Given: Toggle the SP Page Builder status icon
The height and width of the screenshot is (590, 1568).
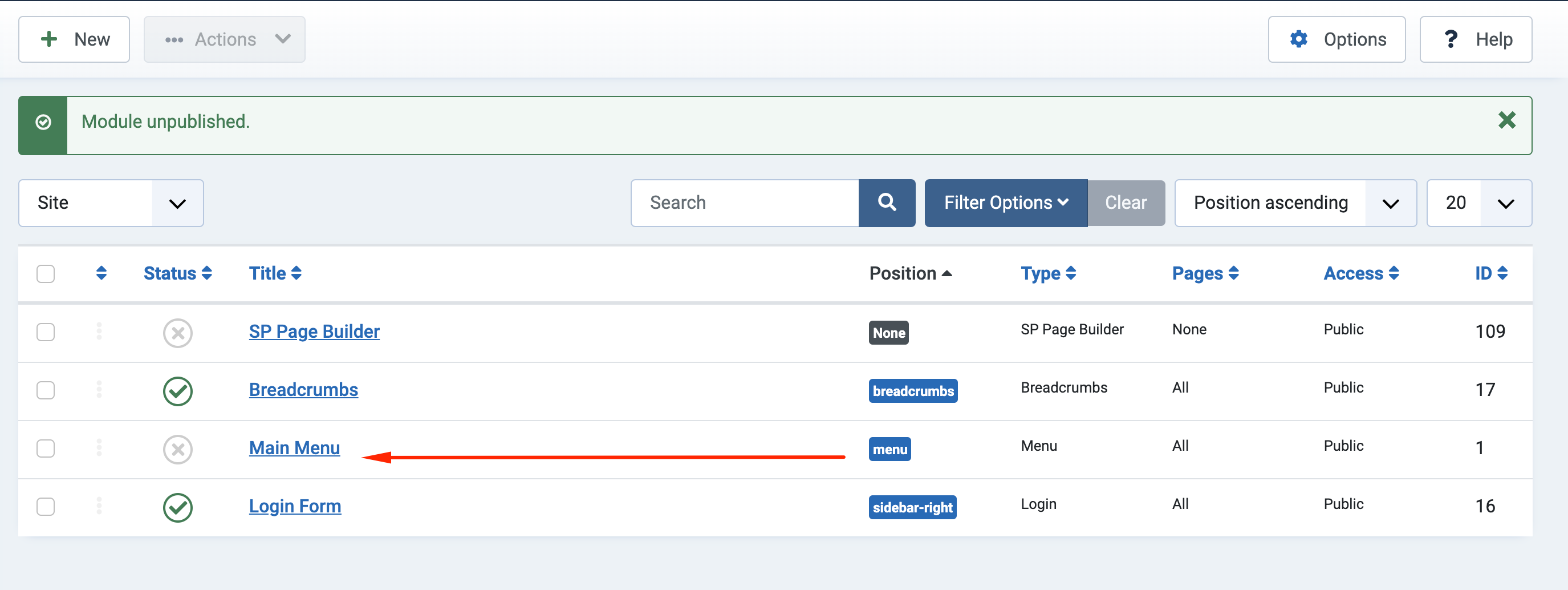Looking at the screenshot, I should (x=178, y=333).
